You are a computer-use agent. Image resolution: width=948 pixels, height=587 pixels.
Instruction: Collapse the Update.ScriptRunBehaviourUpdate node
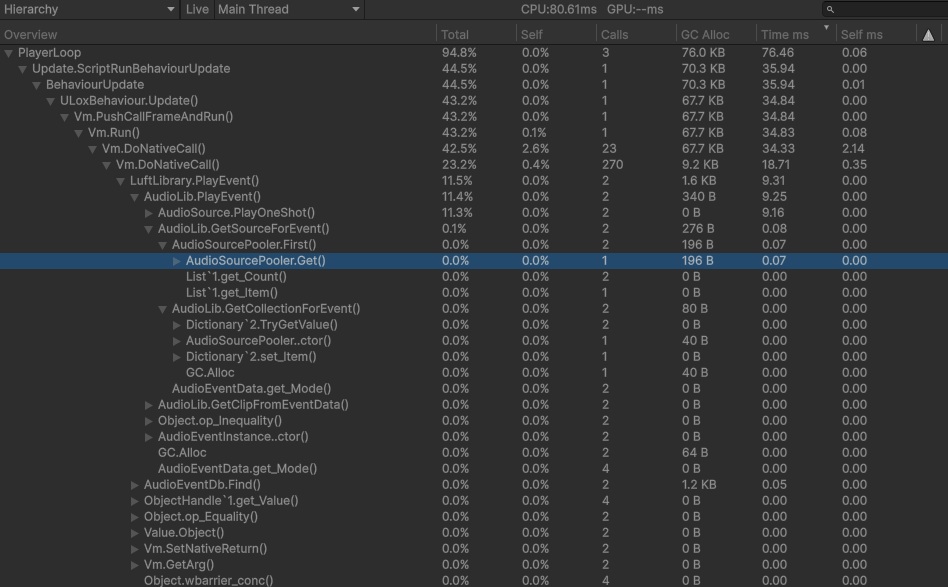point(22,68)
